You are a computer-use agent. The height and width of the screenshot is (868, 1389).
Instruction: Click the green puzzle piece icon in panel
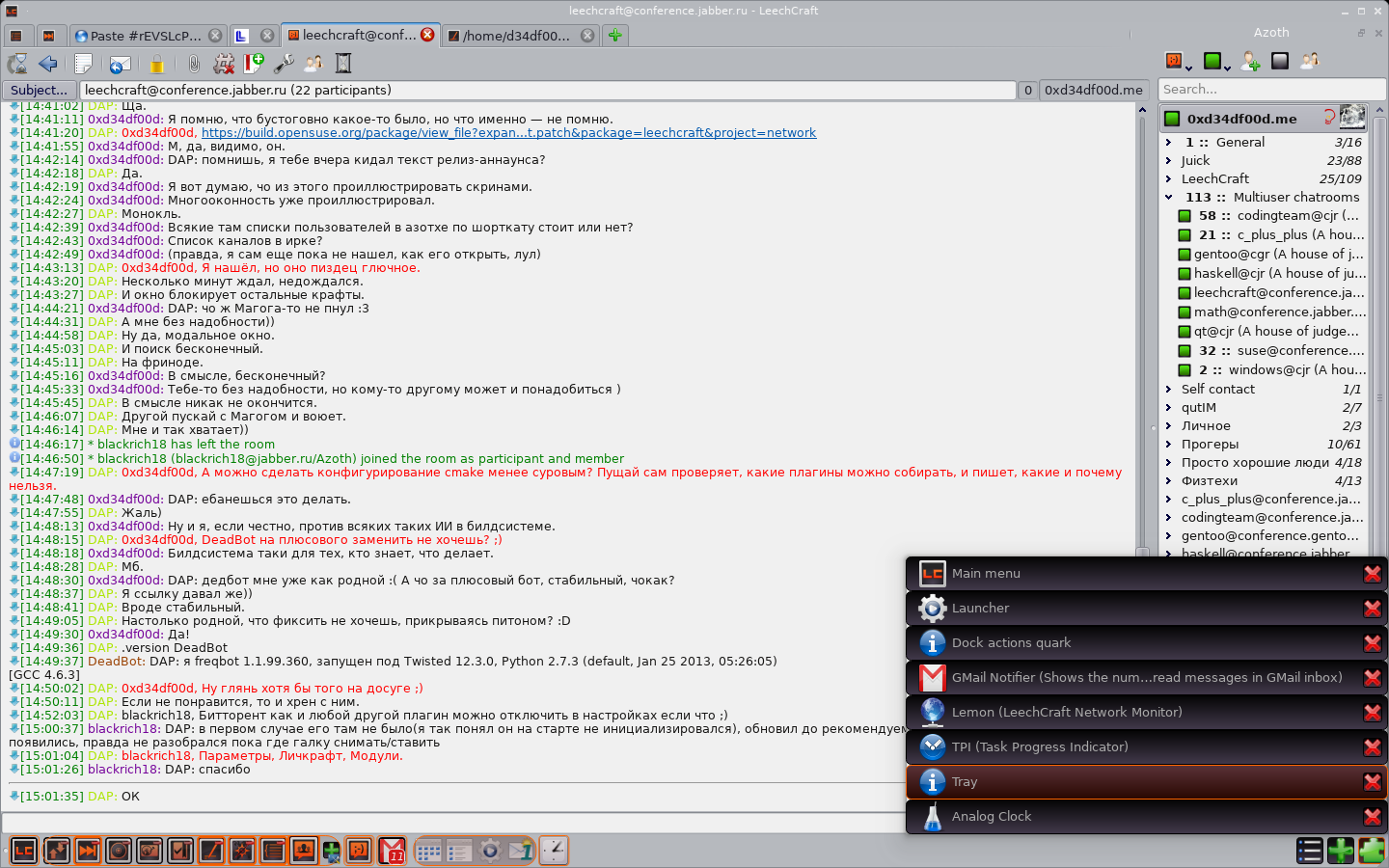(x=1372, y=850)
